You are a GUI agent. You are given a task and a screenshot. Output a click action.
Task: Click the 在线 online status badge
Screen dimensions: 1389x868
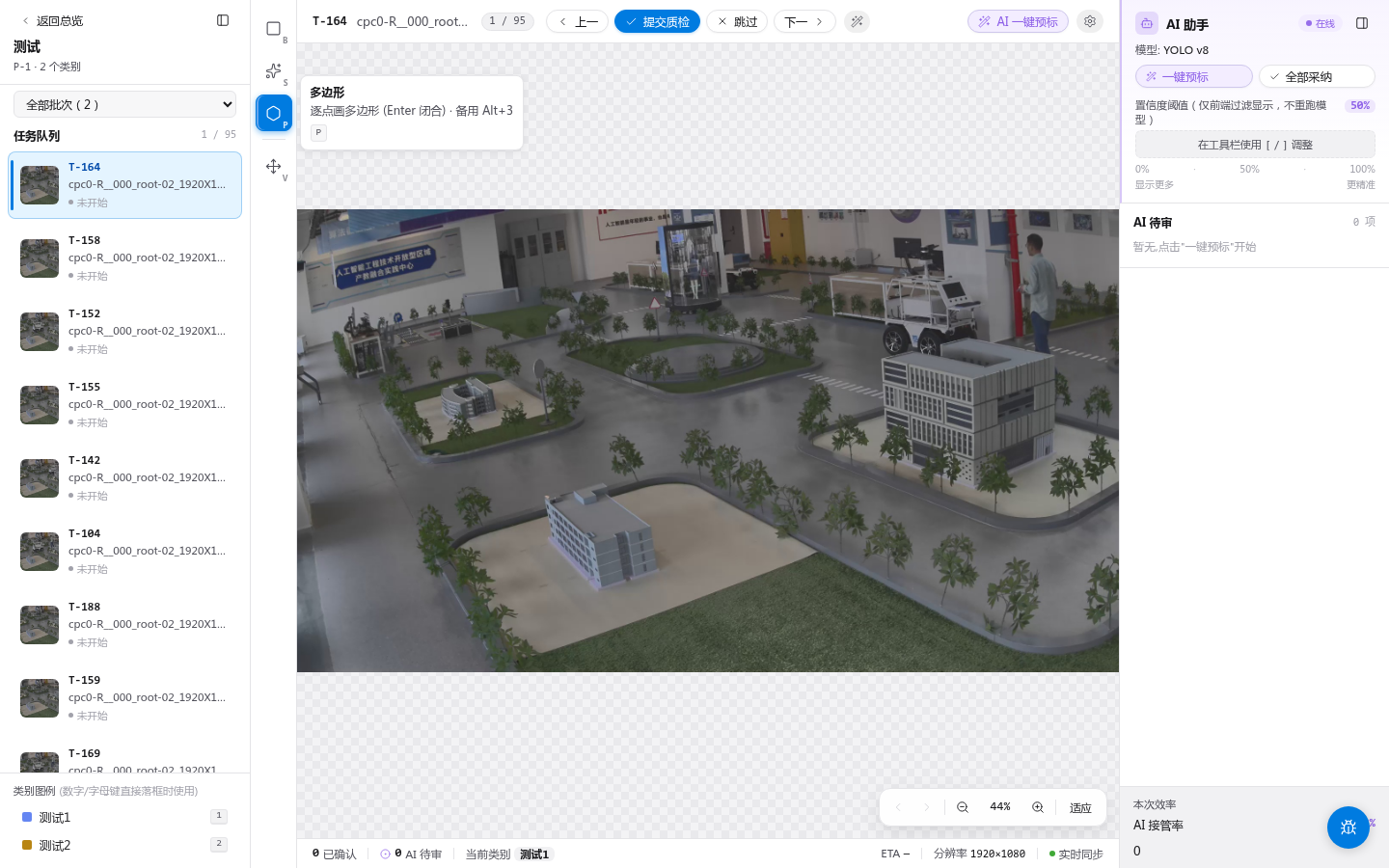[x=1321, y=23]
